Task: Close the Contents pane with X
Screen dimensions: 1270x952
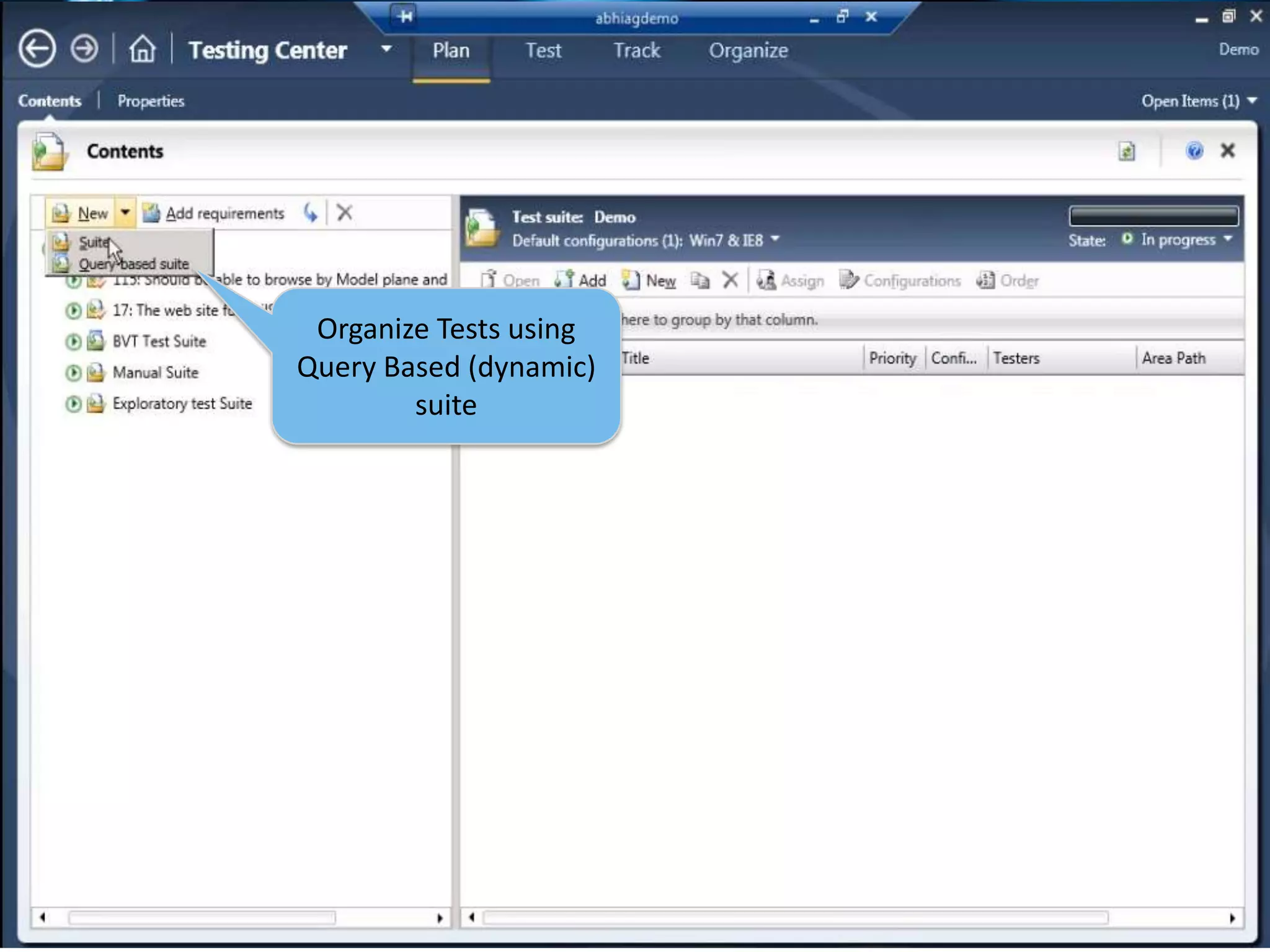Action: [1227, 151]
